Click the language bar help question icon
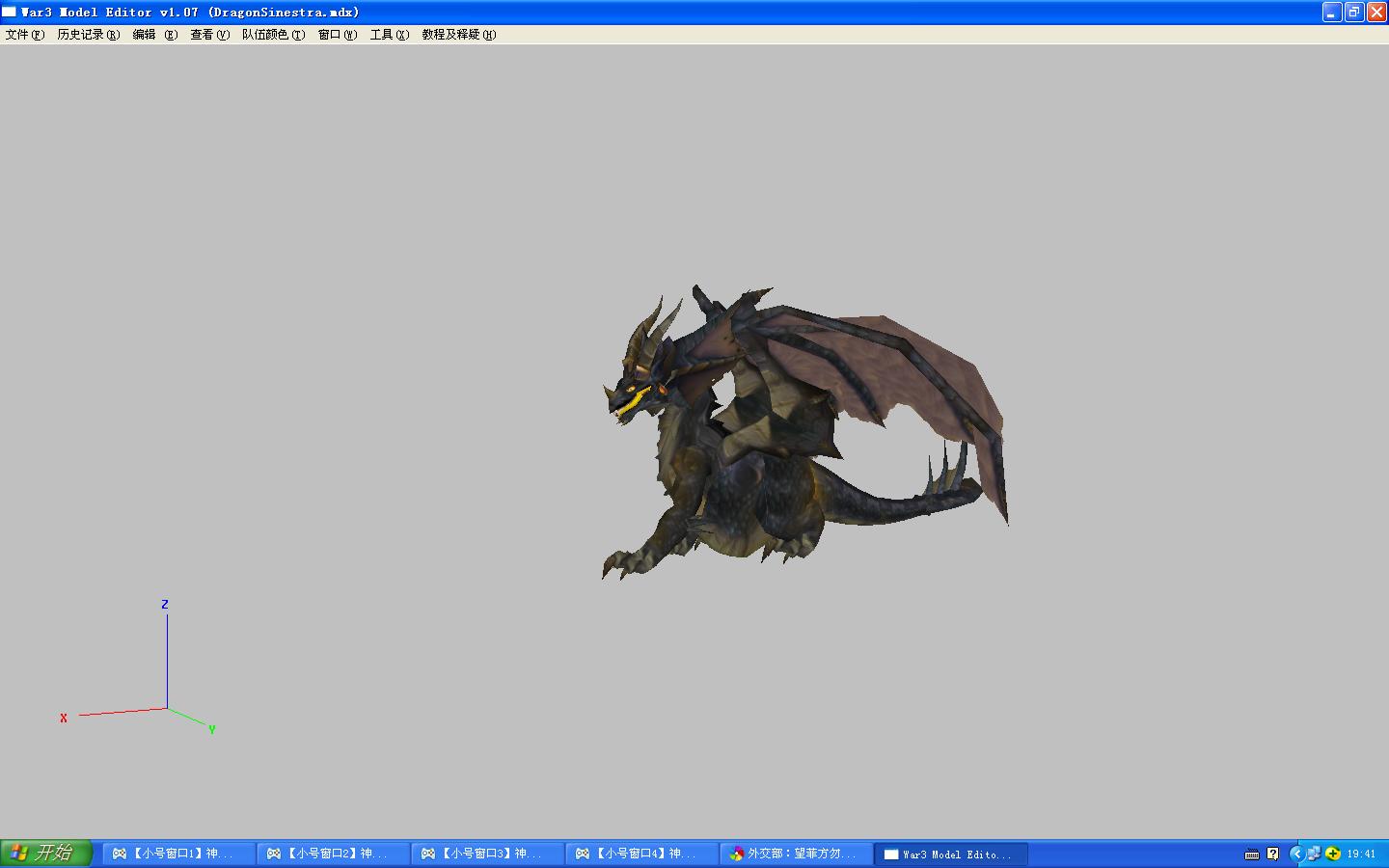The width and height of the screenshot is (1389, 868). [x=1272, y=854]
